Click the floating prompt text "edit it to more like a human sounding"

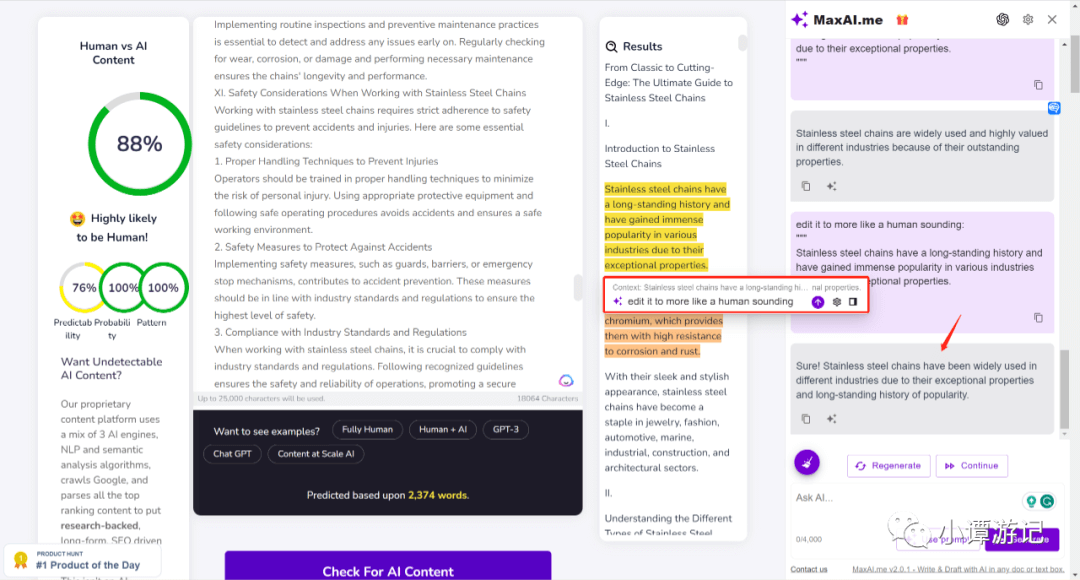click(710, 302)
